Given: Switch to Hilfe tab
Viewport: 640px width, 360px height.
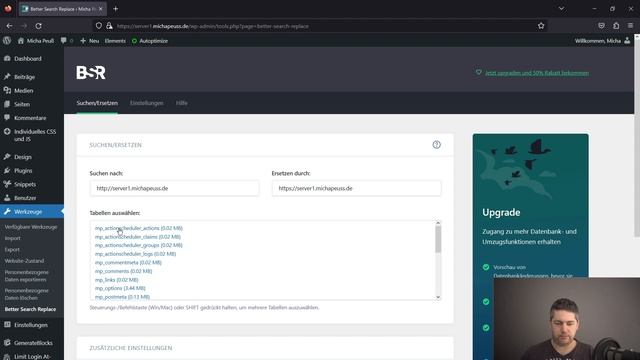Looking at the screenshot, I should (182, 103).
